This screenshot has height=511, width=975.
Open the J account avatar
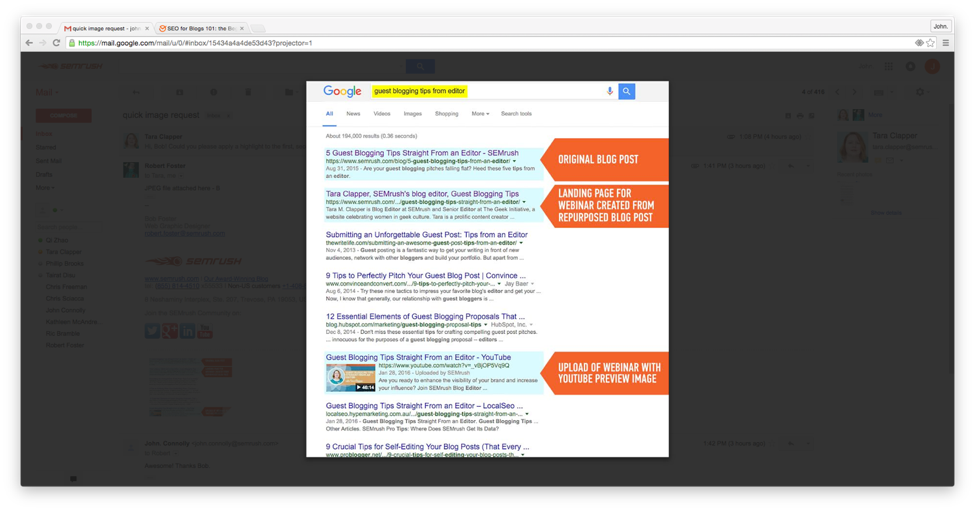(x=932, y=66)
